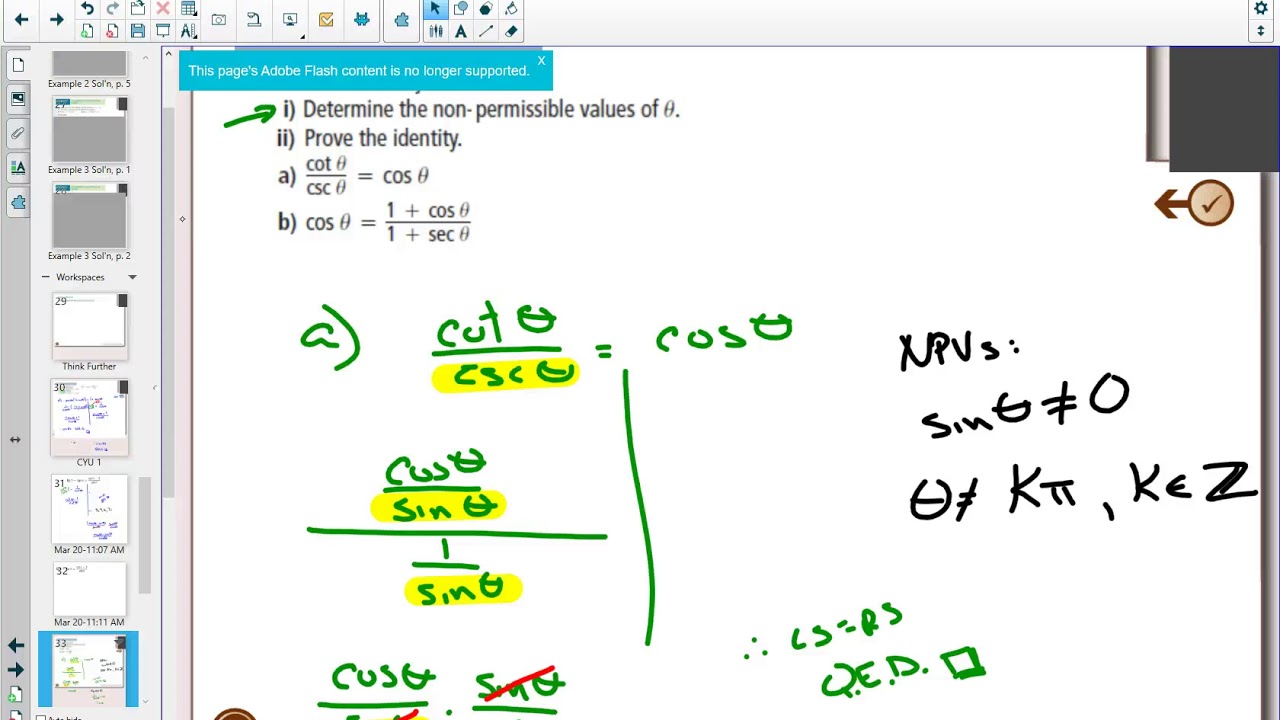Click the 'CYU 1' page label
This screenshot has height=720, width=1280.
[89, 462]
